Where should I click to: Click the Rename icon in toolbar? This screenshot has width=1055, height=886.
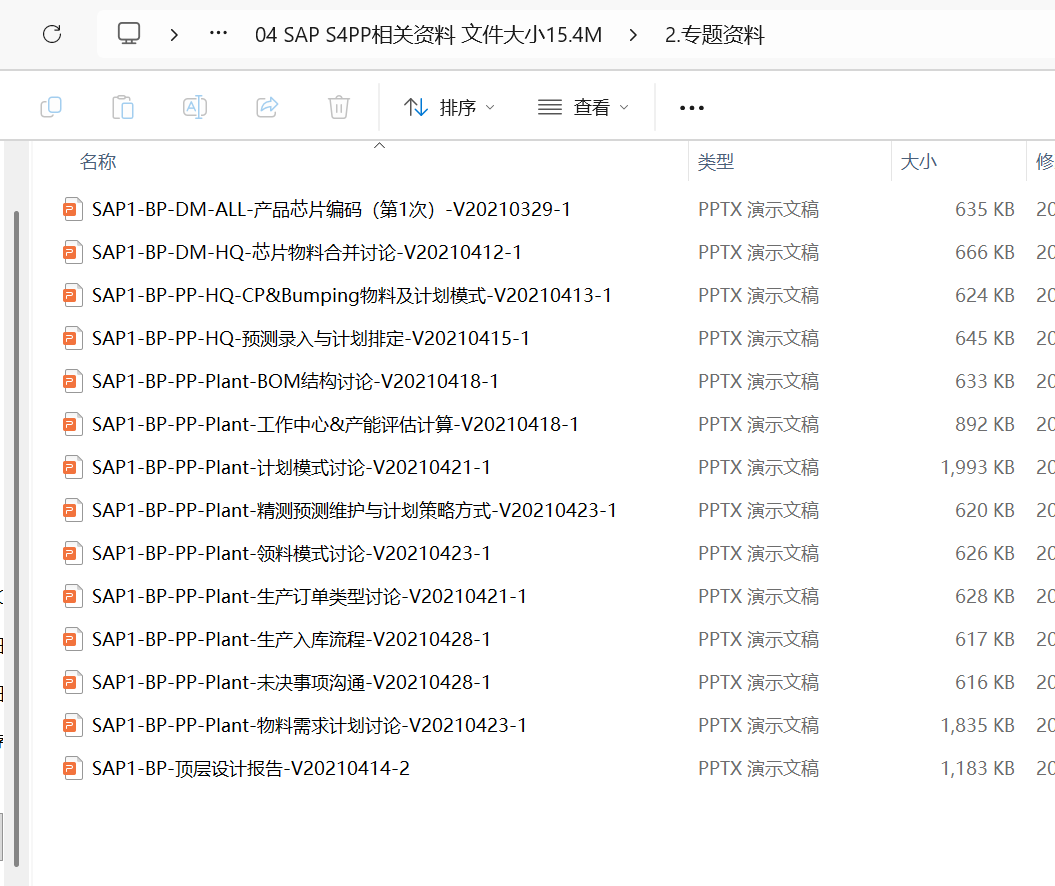[x=195, y=107]
